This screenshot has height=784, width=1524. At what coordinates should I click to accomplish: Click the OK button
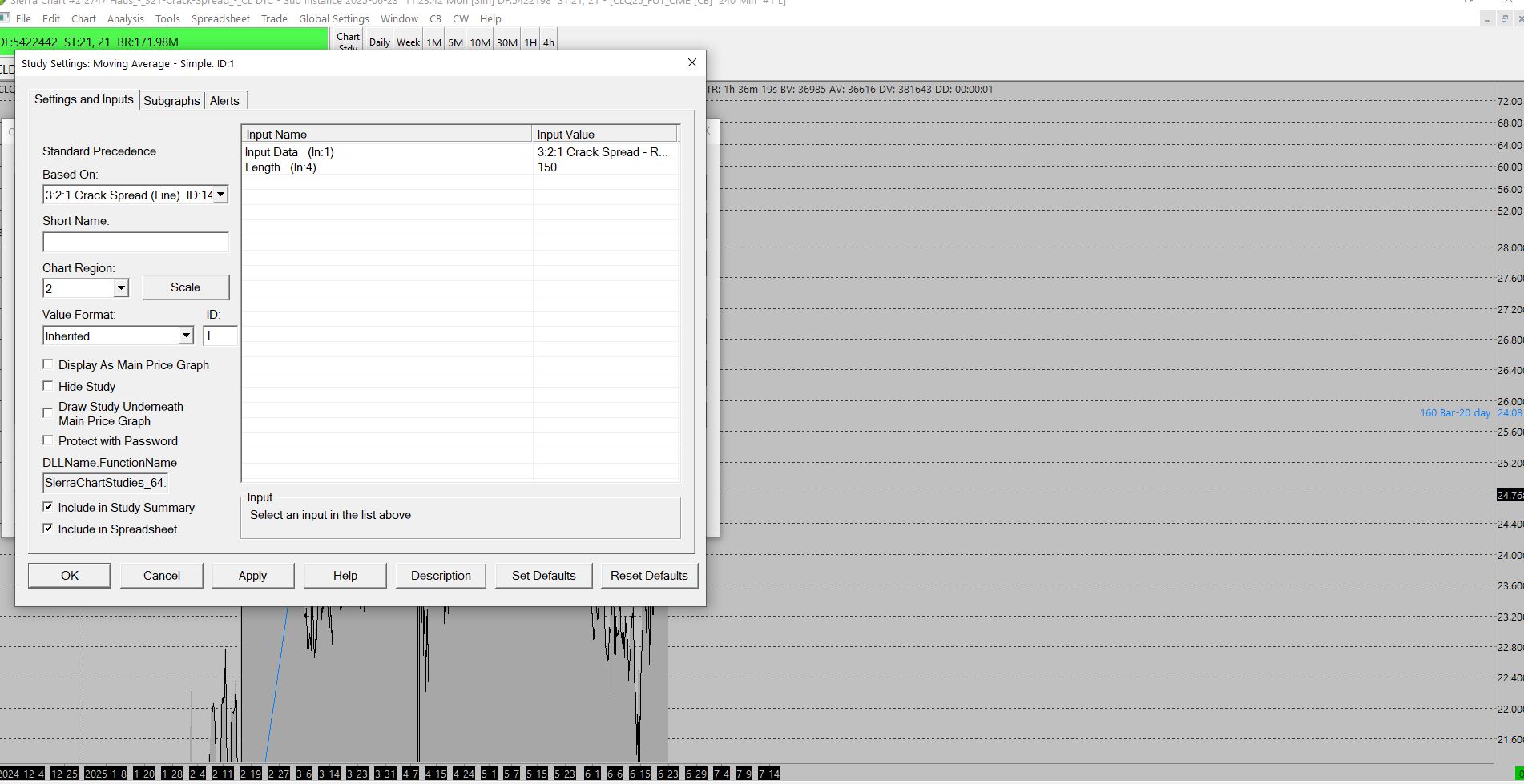[x=70, y=575]
